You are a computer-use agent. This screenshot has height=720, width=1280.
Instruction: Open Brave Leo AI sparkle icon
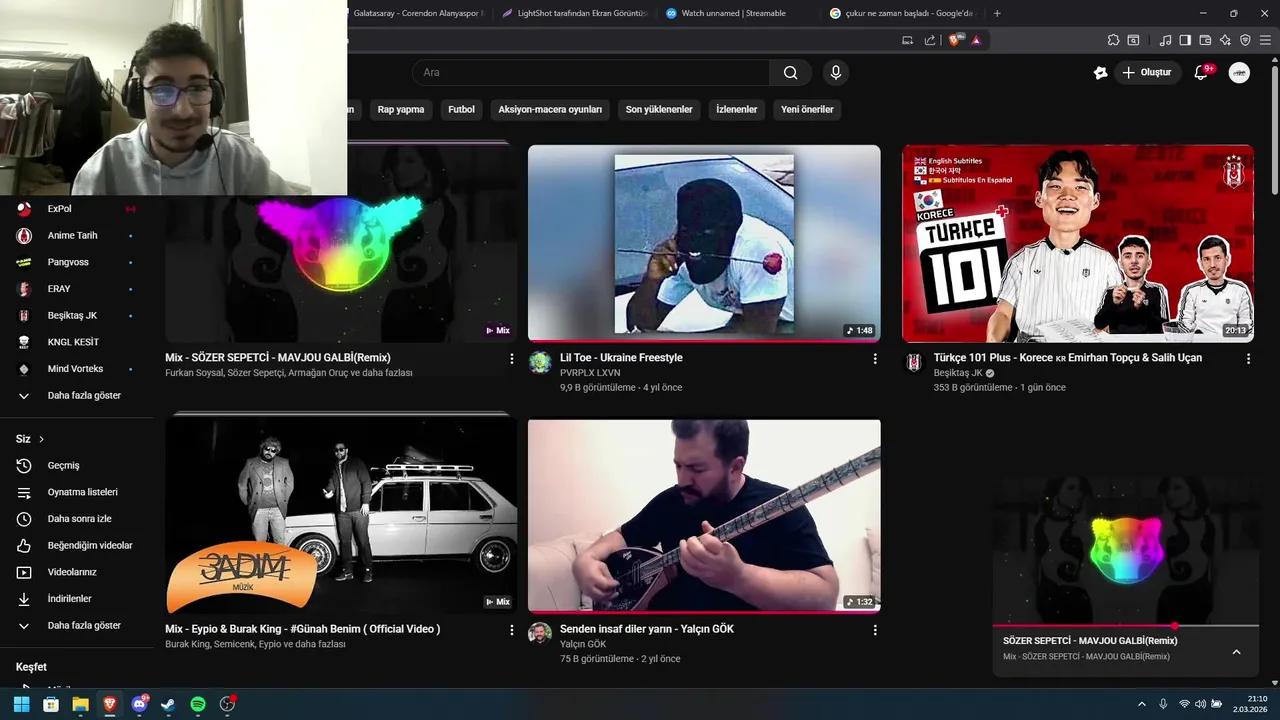pos(1225,40)
